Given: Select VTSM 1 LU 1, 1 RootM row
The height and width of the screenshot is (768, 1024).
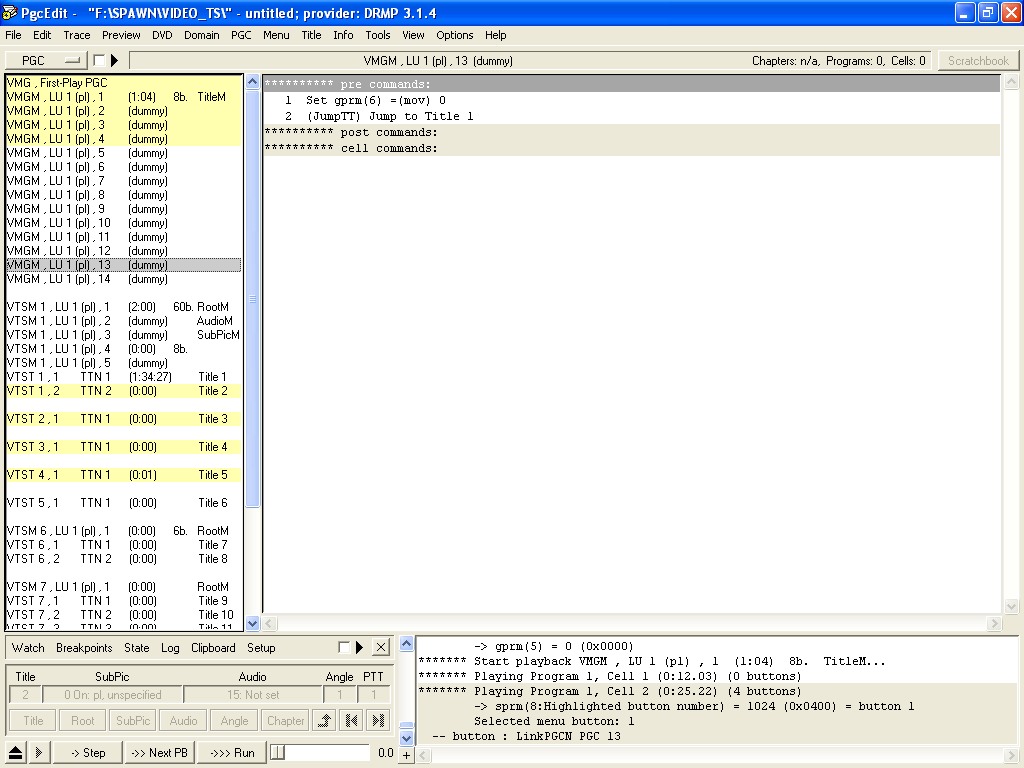Looking at the screenshot, I should 123,307.
